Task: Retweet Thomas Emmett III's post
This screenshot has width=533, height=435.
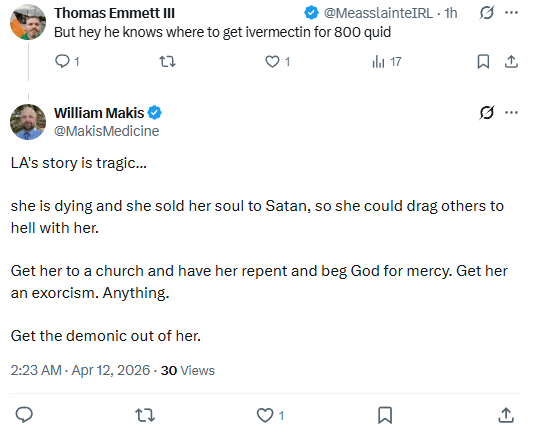Action: coord(168,62)
